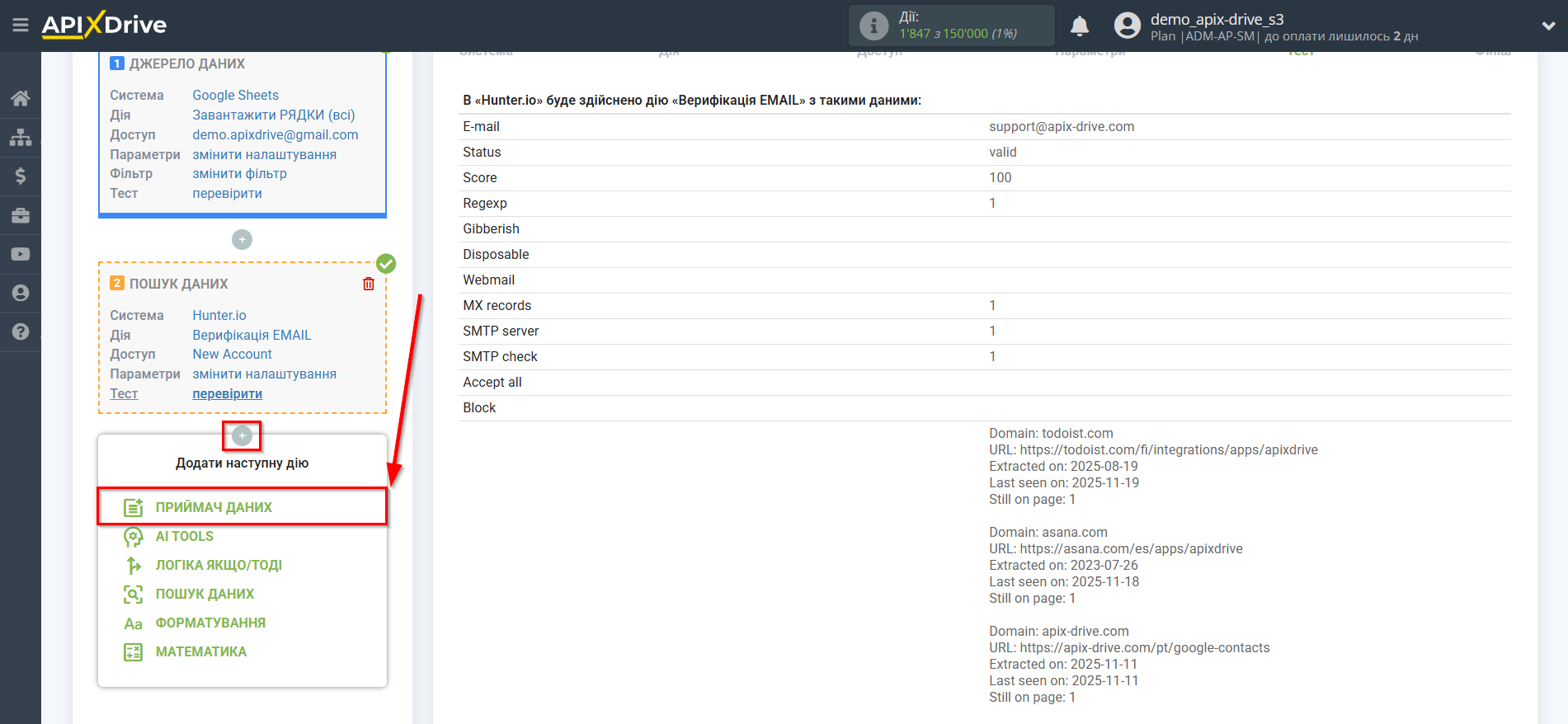Click the ПОШУК ДАНИХ search icon

click(133, 595)
